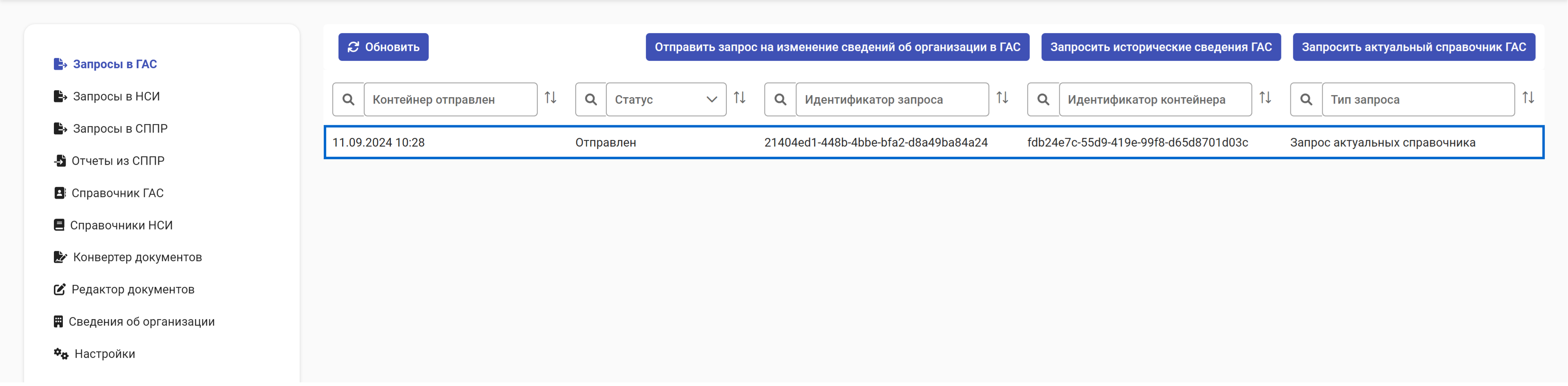1568x386 pixels.
Task: Focus the Идентификатор контейнера filter field
Action: 1155,100
